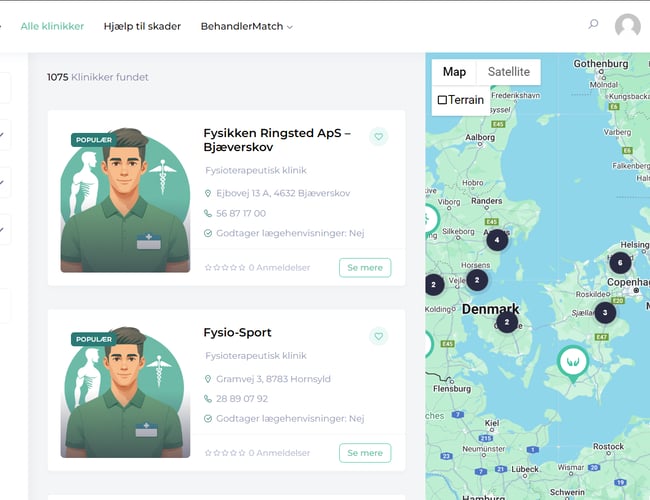The height and width of the screenshot is (500, 650).
Task: Enable the Terrain checkbox on map
Action: point(442,100)
